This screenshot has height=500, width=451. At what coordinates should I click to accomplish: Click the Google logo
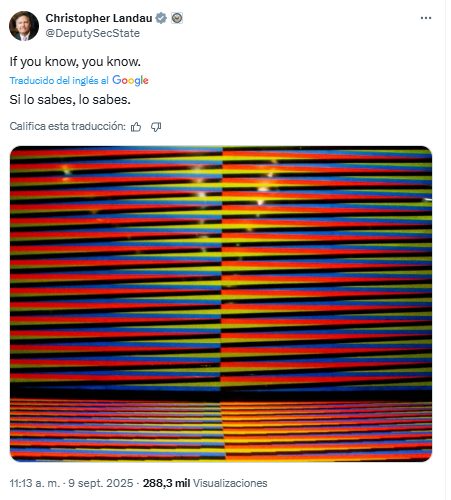130,80
